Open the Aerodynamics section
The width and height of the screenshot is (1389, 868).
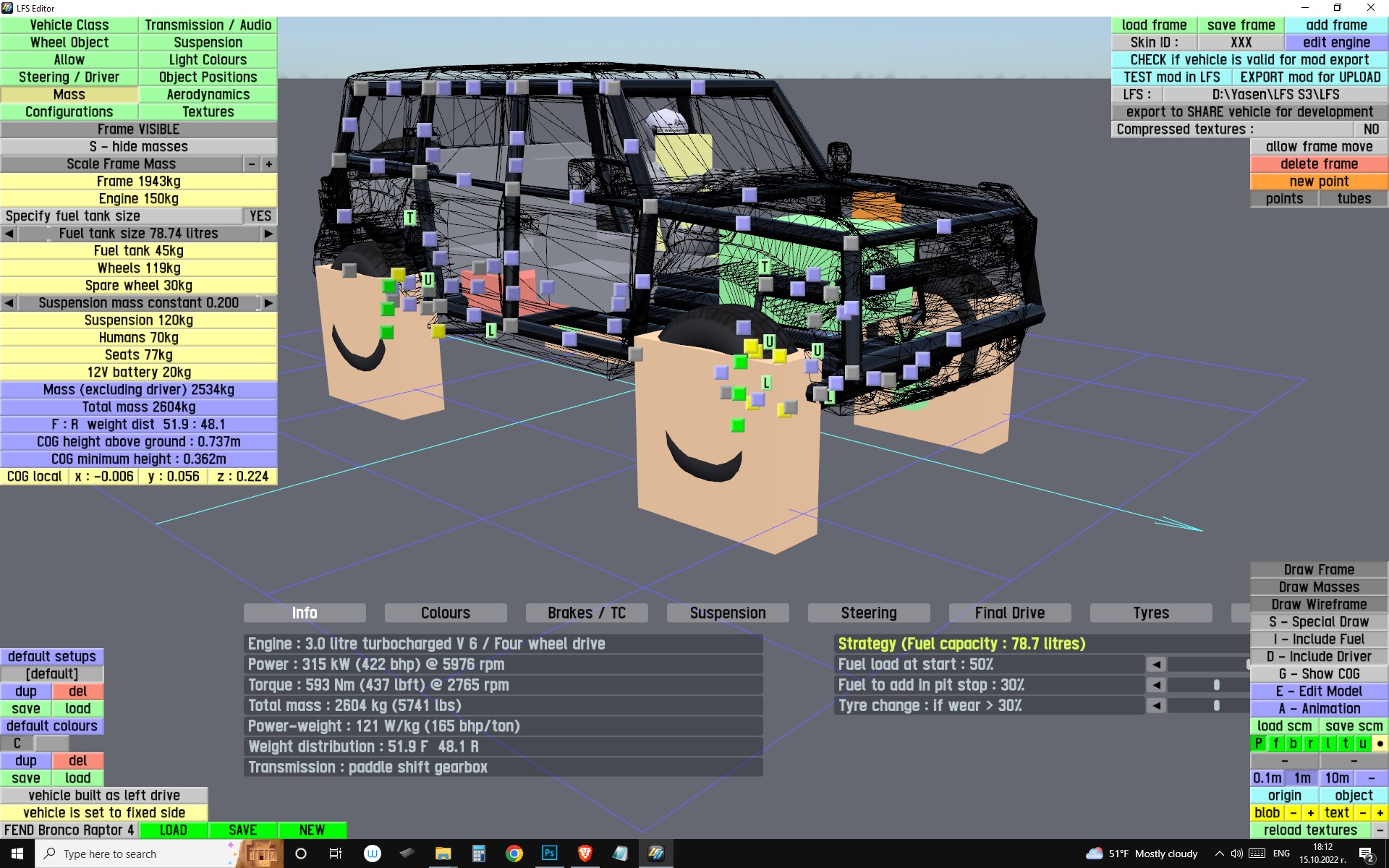click(x=208, y=95)
